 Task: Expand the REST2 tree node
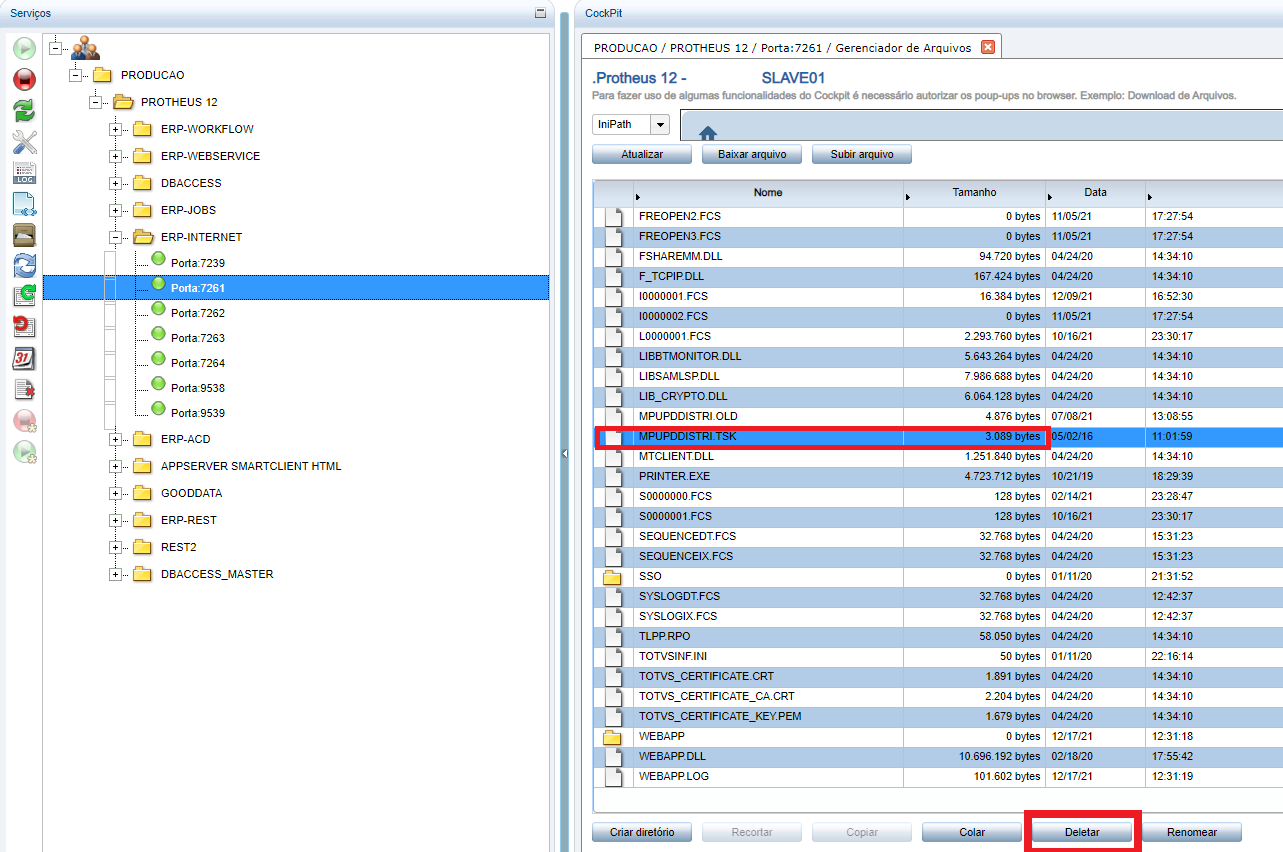point(115,547)
